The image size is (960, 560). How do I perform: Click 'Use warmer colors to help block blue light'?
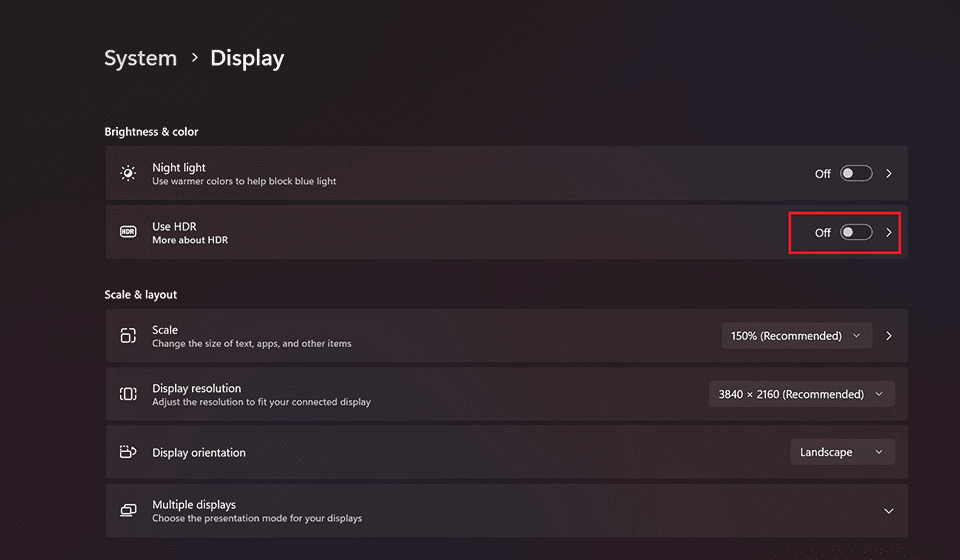pos(244,181)
